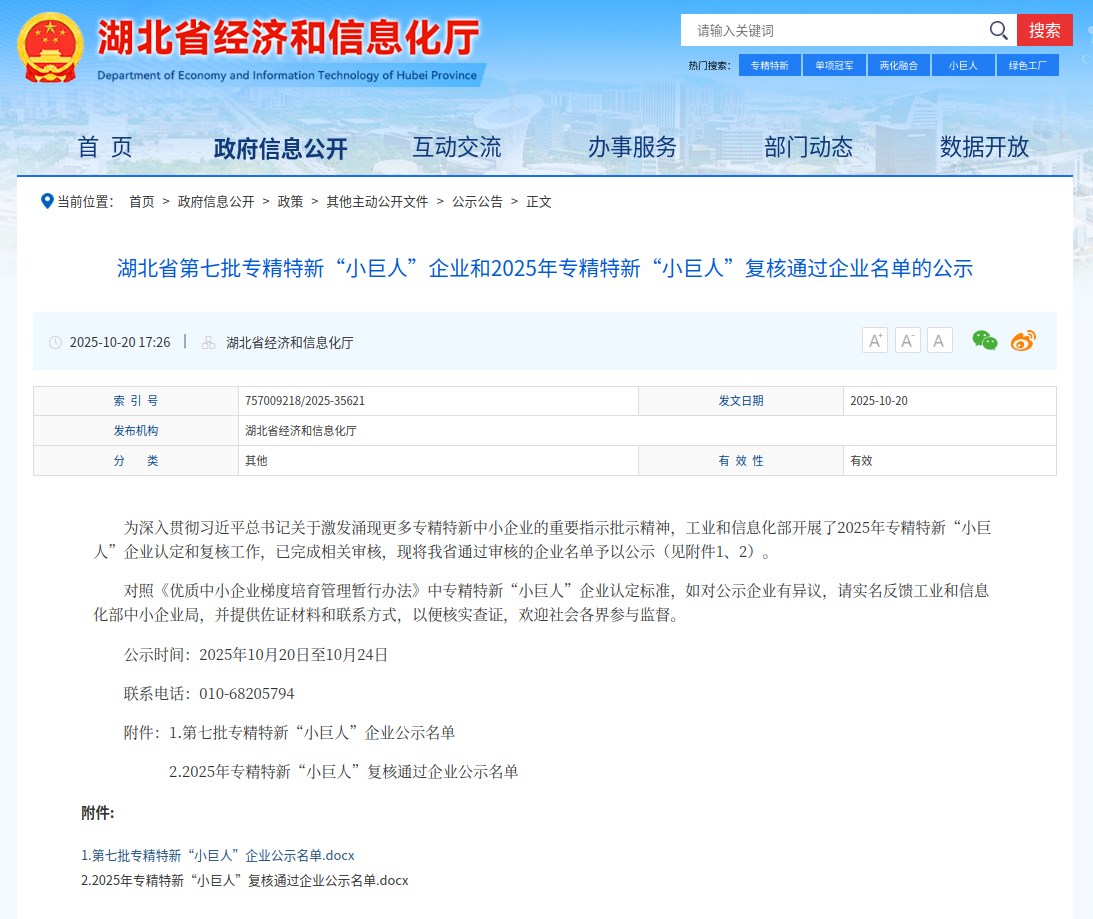Open the 办事服务 navigation tab
1093x919 pixels.
(632, 147)
